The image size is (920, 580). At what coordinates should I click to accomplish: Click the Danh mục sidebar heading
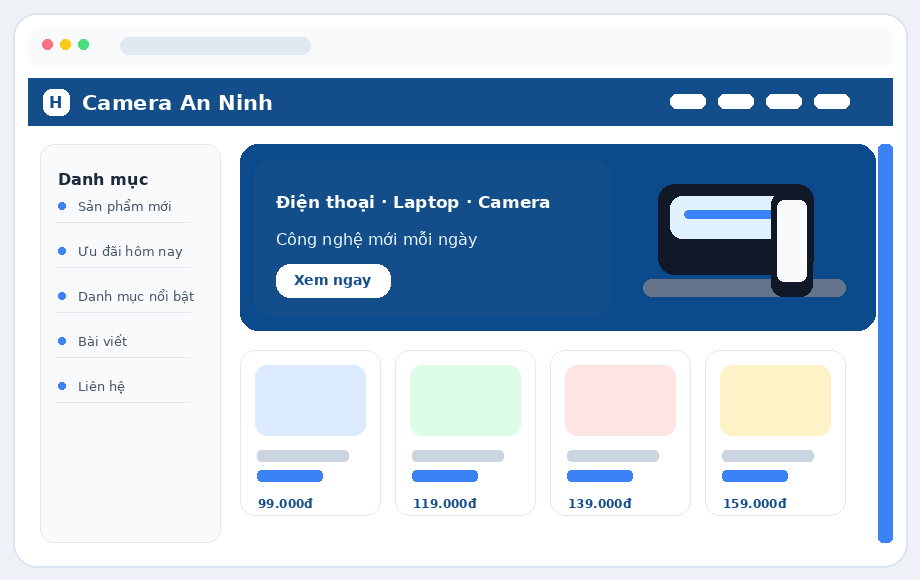pyautogui.click(x=103, y=179)
